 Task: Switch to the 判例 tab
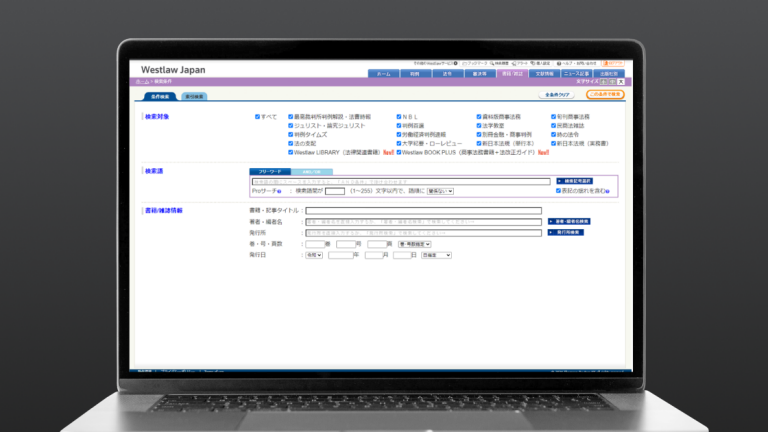click(x=415, y=73)
